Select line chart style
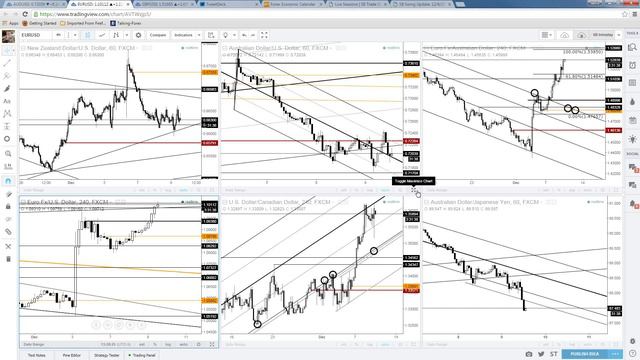The image size is (640, 360). tap(102, 35)
